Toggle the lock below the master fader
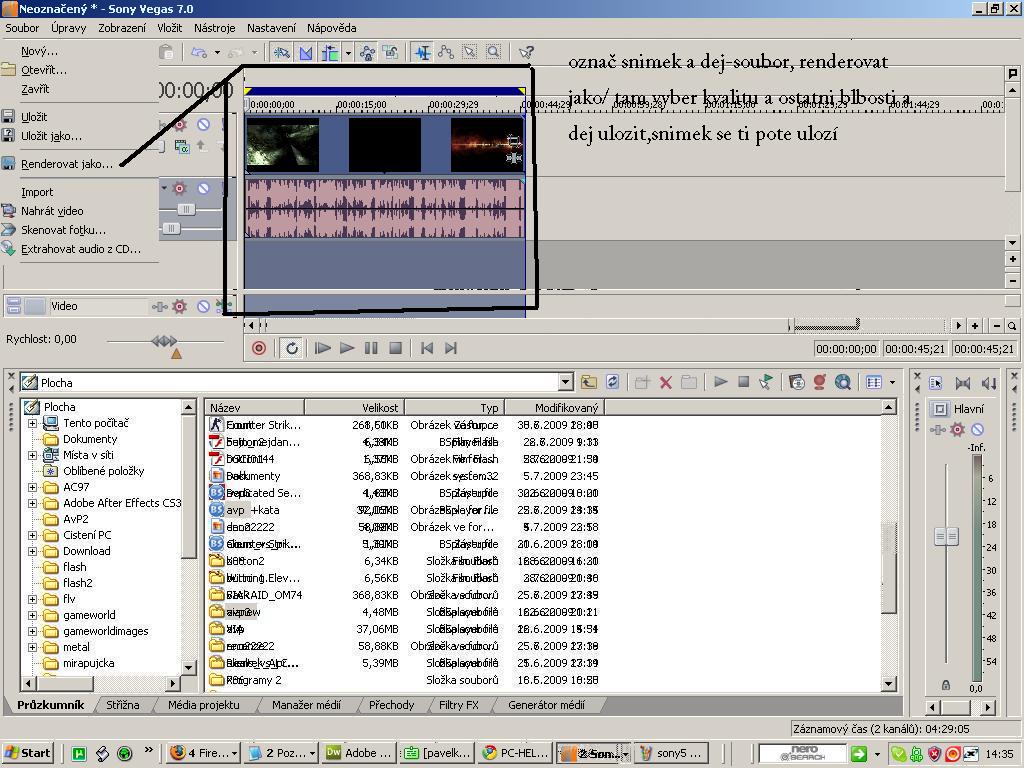 pyautogui.click(x=946, y=685)
